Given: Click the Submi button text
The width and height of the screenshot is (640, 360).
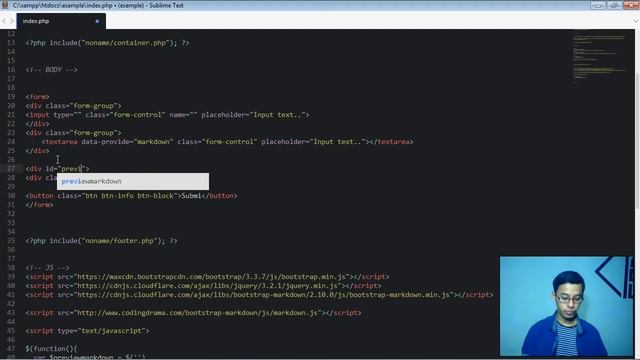Looking at the screenshot, I should pos(191,196).
